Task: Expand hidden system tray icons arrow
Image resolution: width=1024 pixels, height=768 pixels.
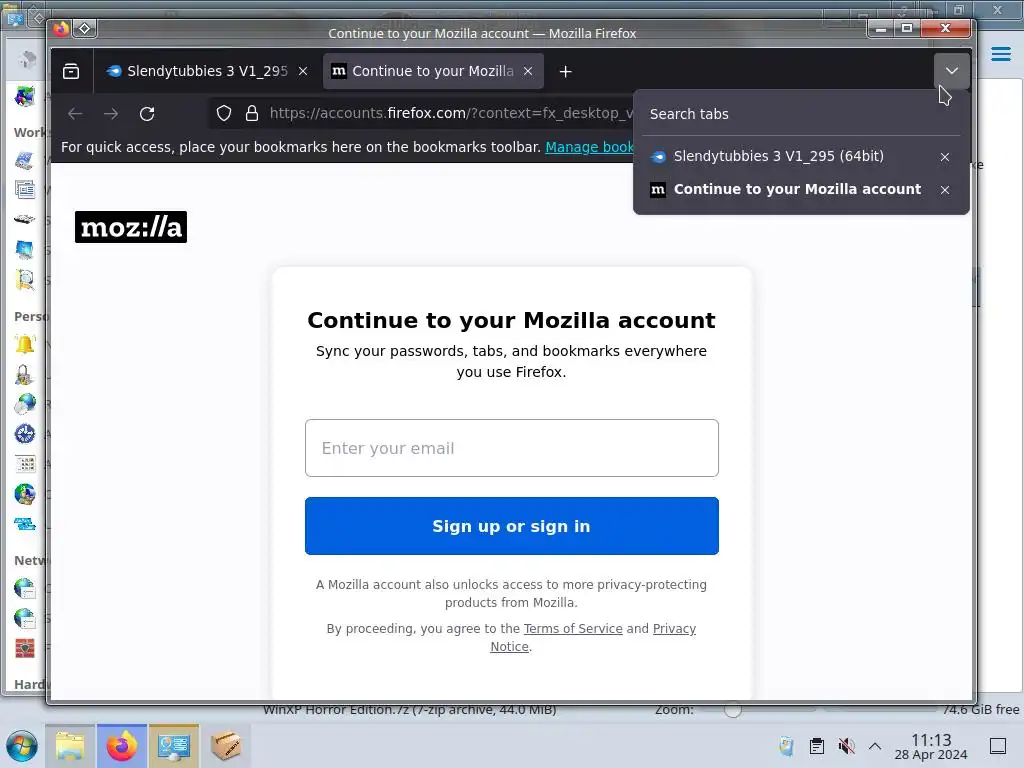Action: (x=875, y=746)
